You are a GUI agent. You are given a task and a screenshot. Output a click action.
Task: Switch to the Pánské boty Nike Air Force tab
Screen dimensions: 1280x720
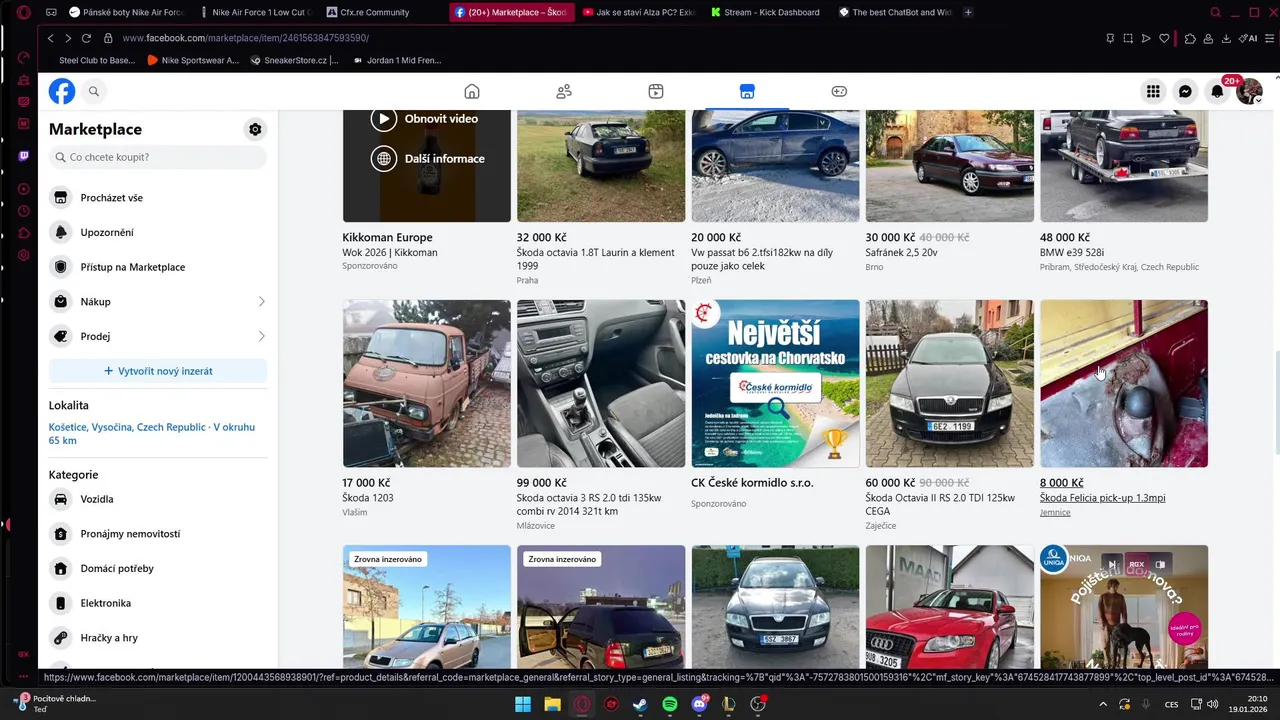[126, 12]
